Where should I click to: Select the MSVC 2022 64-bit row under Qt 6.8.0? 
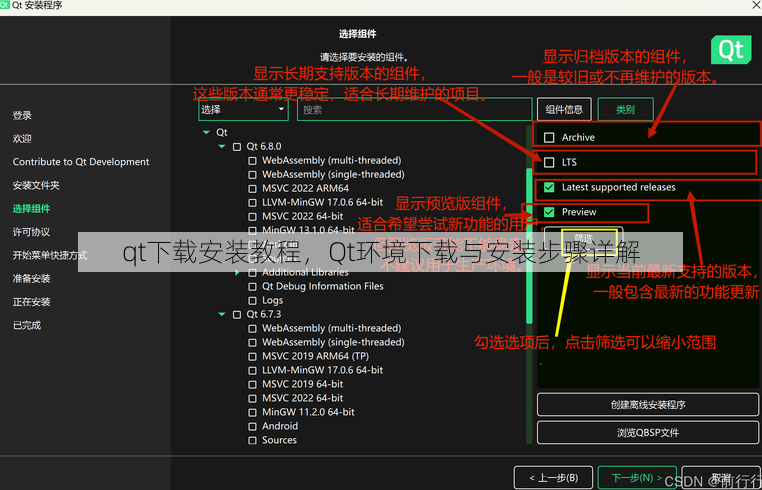click(302, 216)
